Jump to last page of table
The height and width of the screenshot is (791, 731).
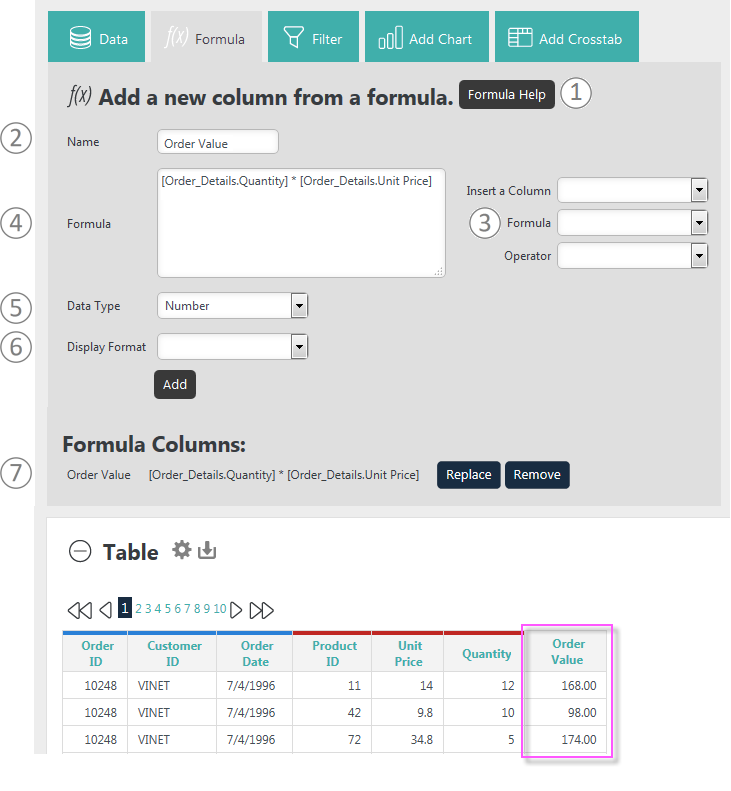coord(262,610)
